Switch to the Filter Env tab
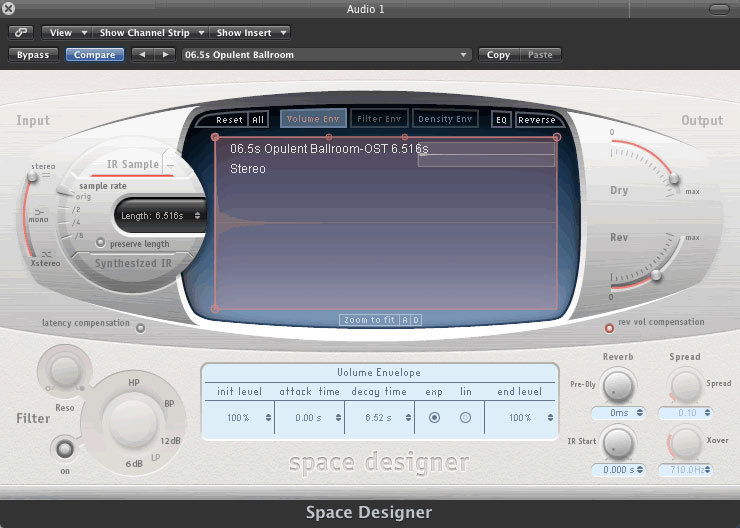The image size is (740, 528). tap(379, 119)
